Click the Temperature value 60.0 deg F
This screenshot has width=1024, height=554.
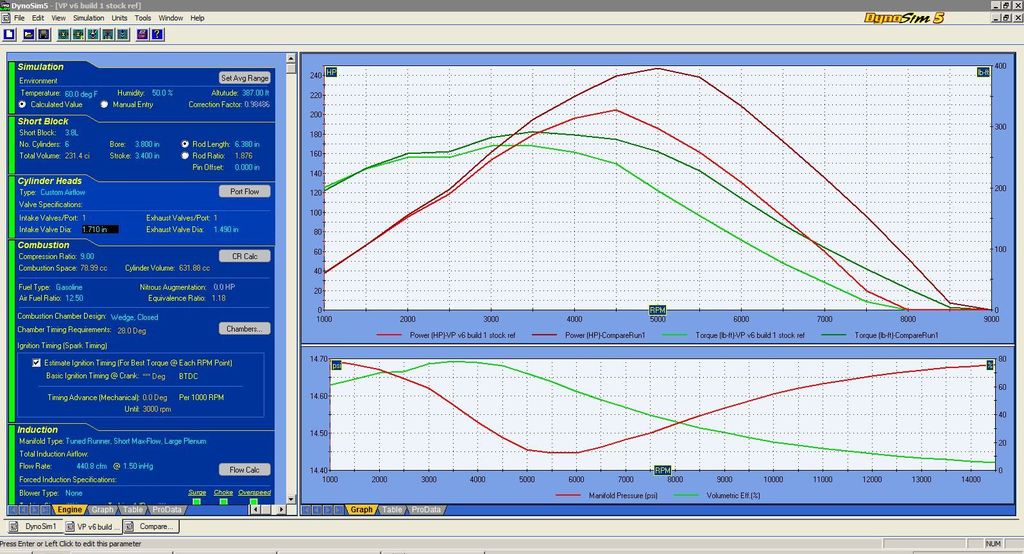pyautogui.click(x=81, y=93)
